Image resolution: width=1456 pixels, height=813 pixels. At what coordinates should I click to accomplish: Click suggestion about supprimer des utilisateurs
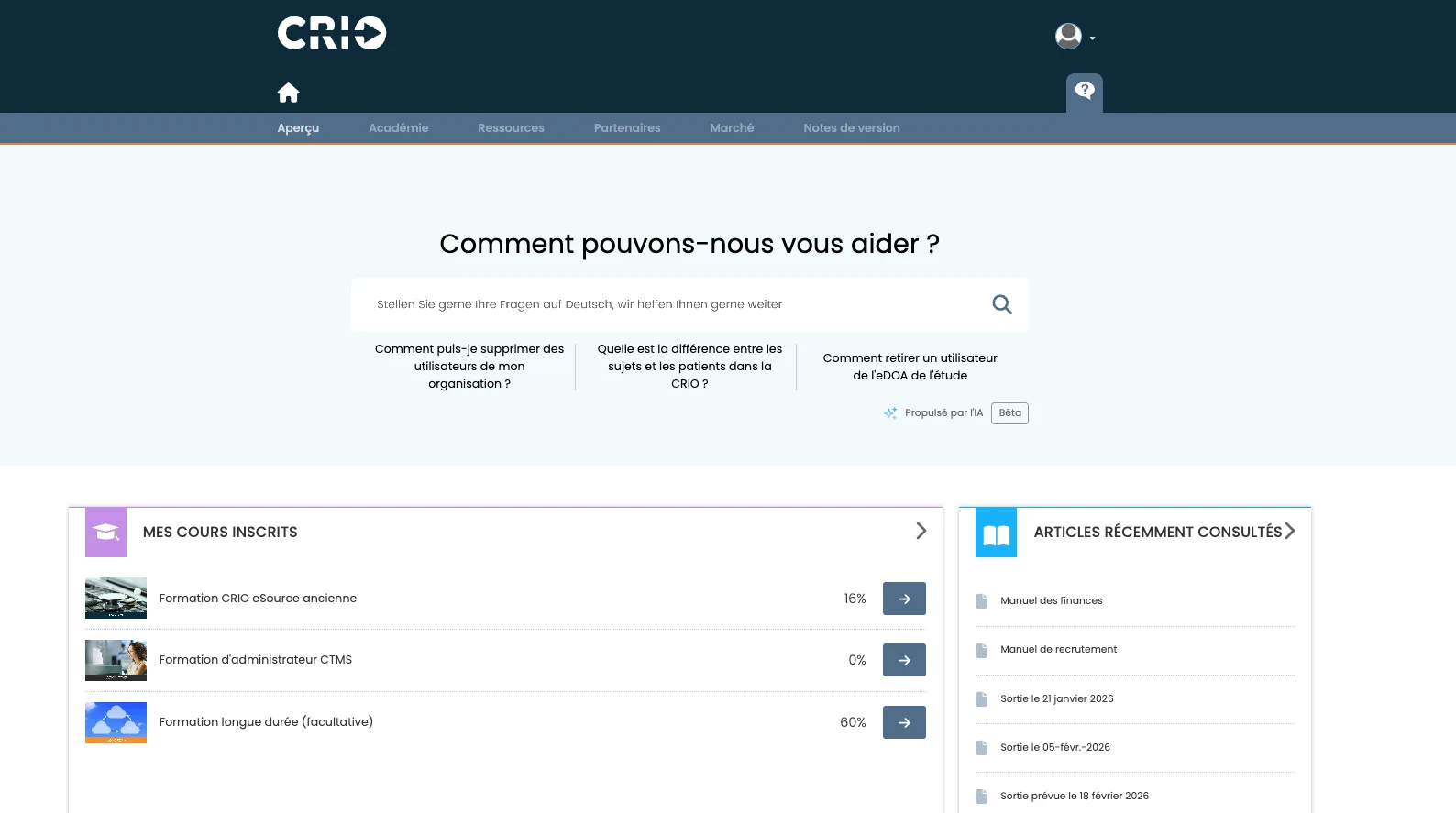(469, 367)
